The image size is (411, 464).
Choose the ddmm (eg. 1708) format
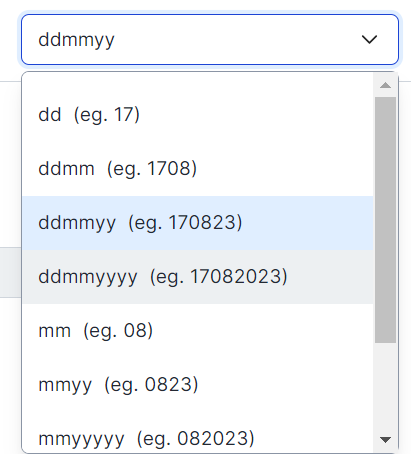coord(198,169)
